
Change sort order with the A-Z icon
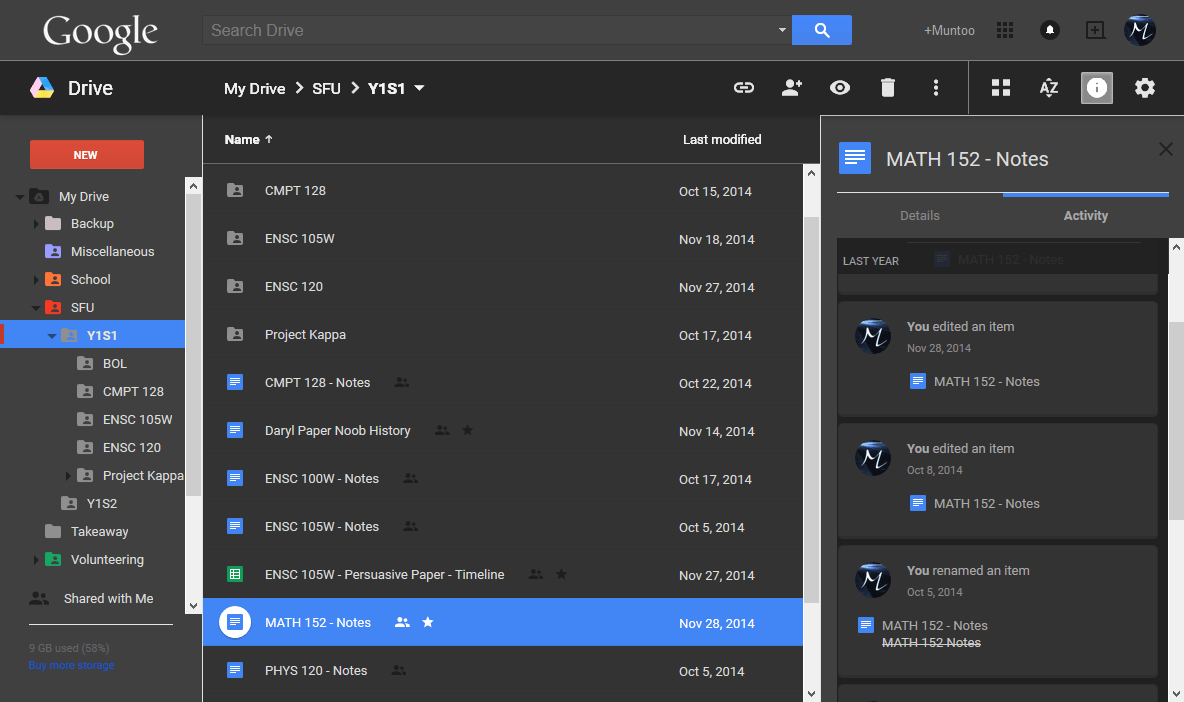pyautogui.click(x=1048, y=88)
